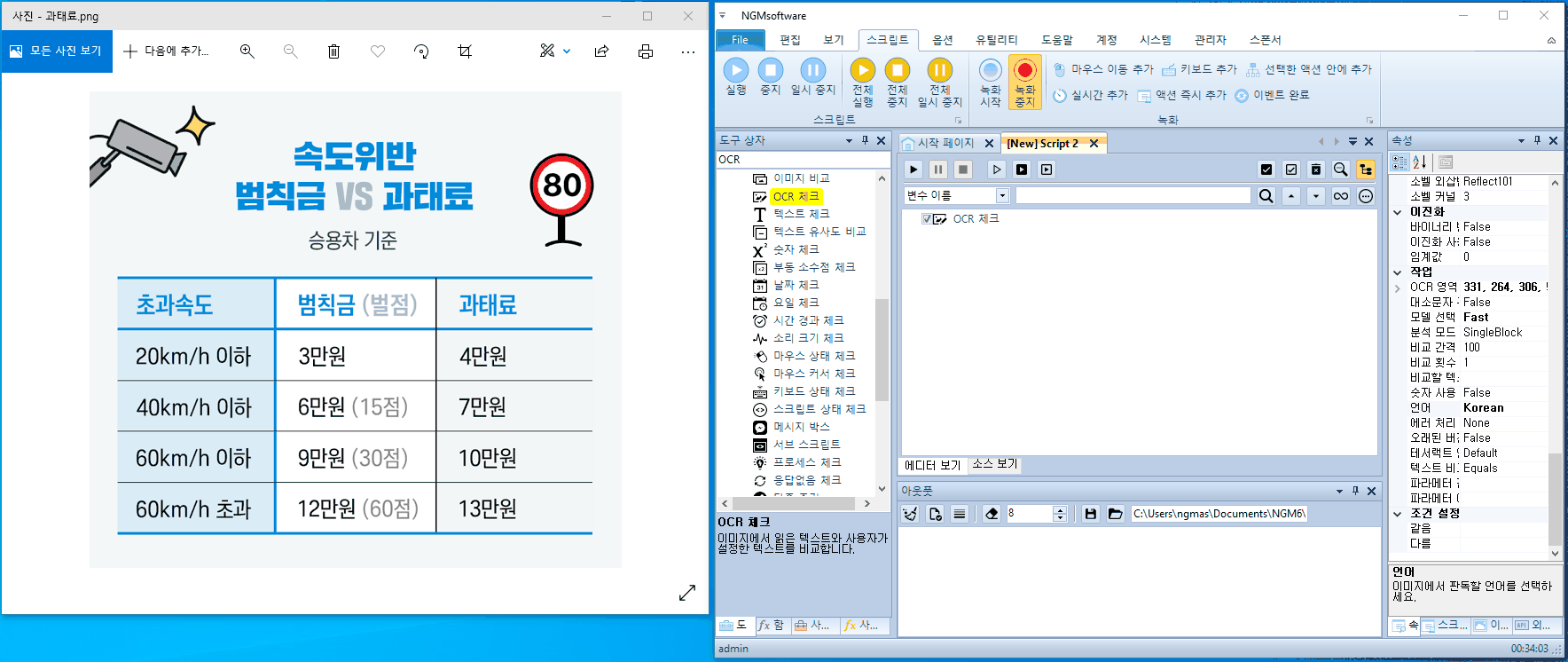Open output folder icon in output toolbar
The width and height of the screenshot is (1568, 662).
1116,514
